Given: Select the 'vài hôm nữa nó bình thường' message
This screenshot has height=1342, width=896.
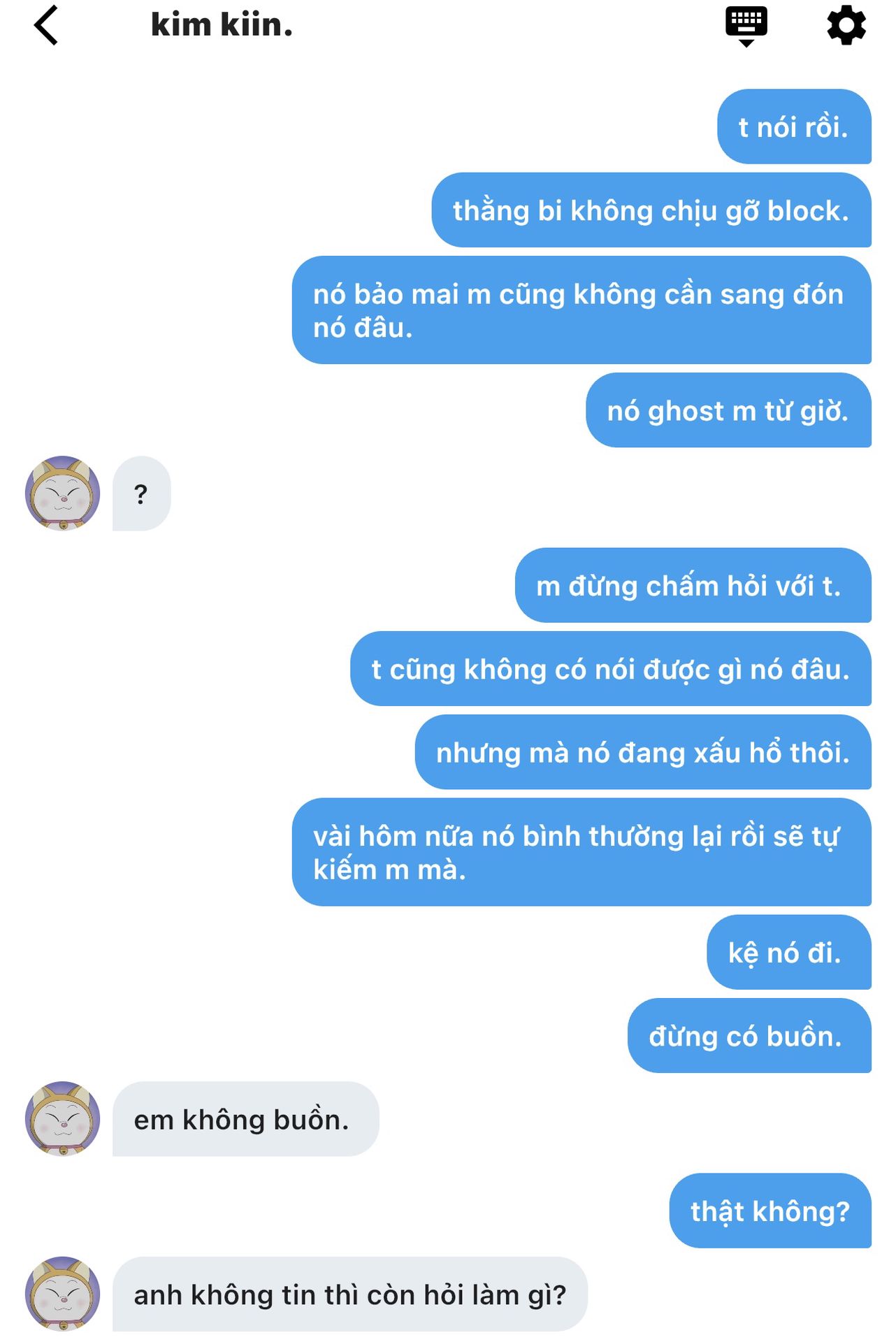Looking at the screenshot, I should click(x=581, y=852).
